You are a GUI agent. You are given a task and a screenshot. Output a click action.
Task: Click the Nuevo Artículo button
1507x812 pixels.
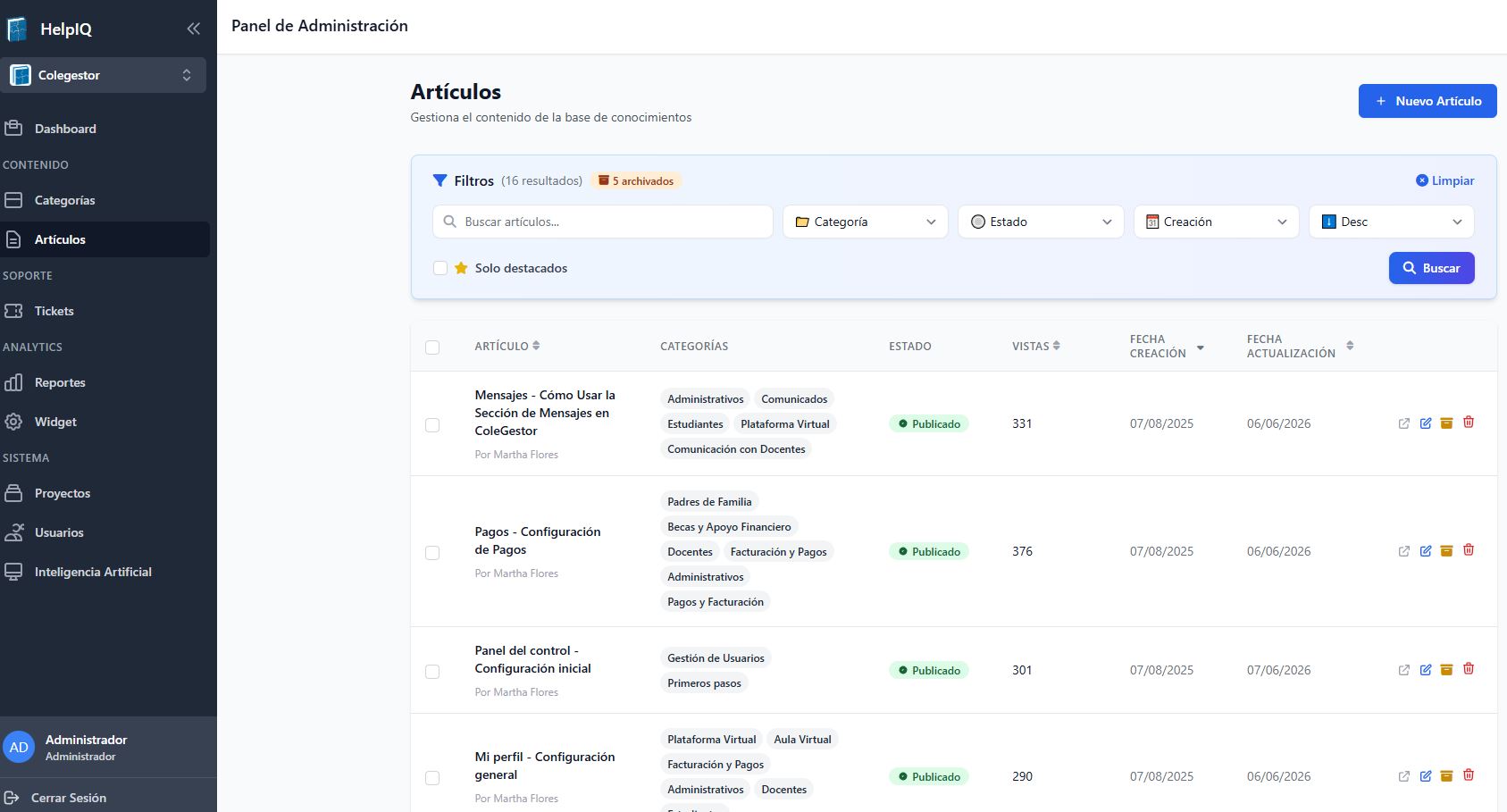tap(1427, 101)
